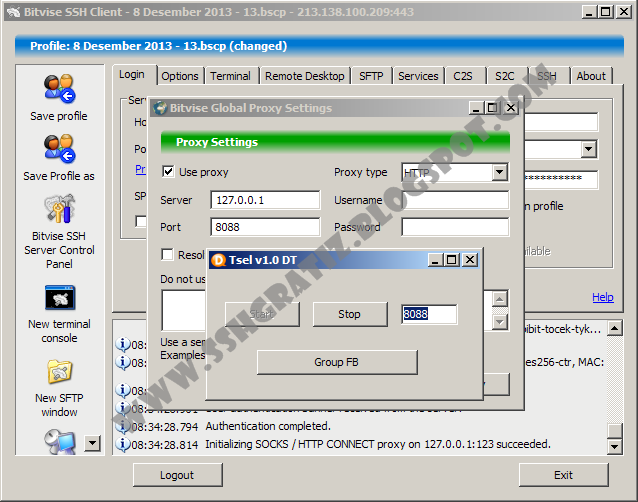The height and width of the screenshot is (502, 638).
Task: Click the Logout button
Action: click(x=177, y=475)
